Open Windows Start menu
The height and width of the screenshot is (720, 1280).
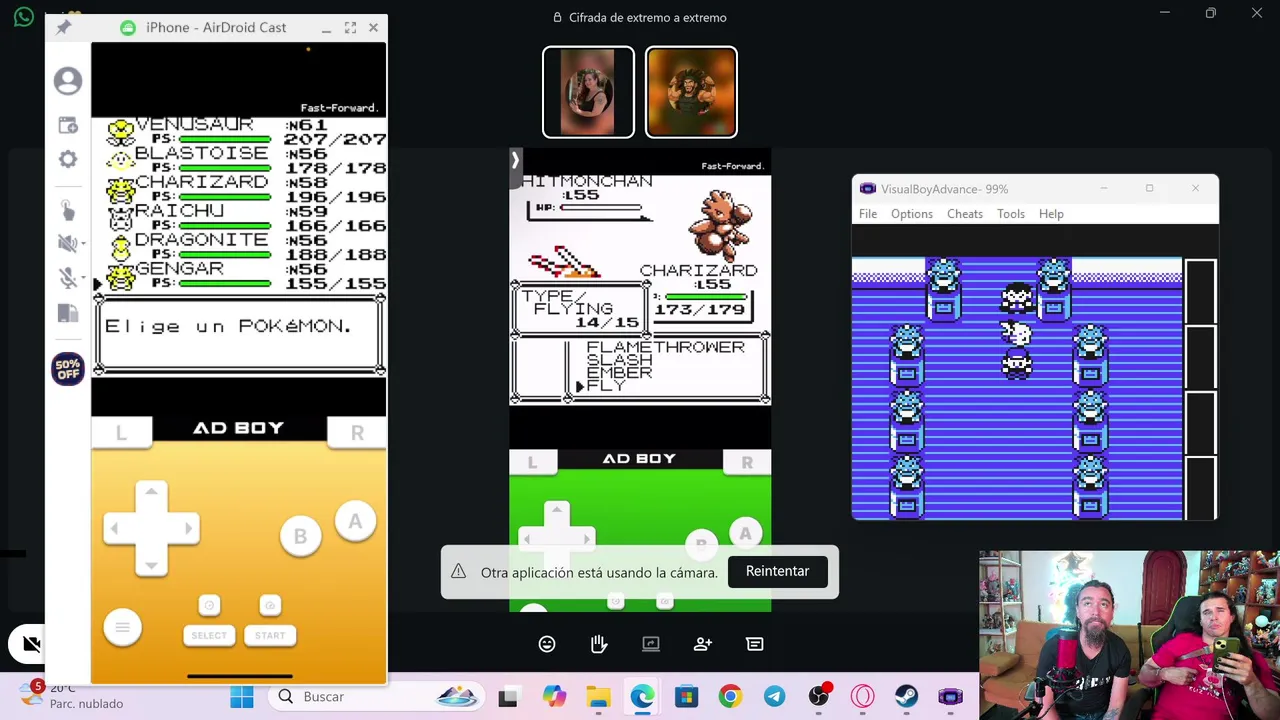click(242, 697)
